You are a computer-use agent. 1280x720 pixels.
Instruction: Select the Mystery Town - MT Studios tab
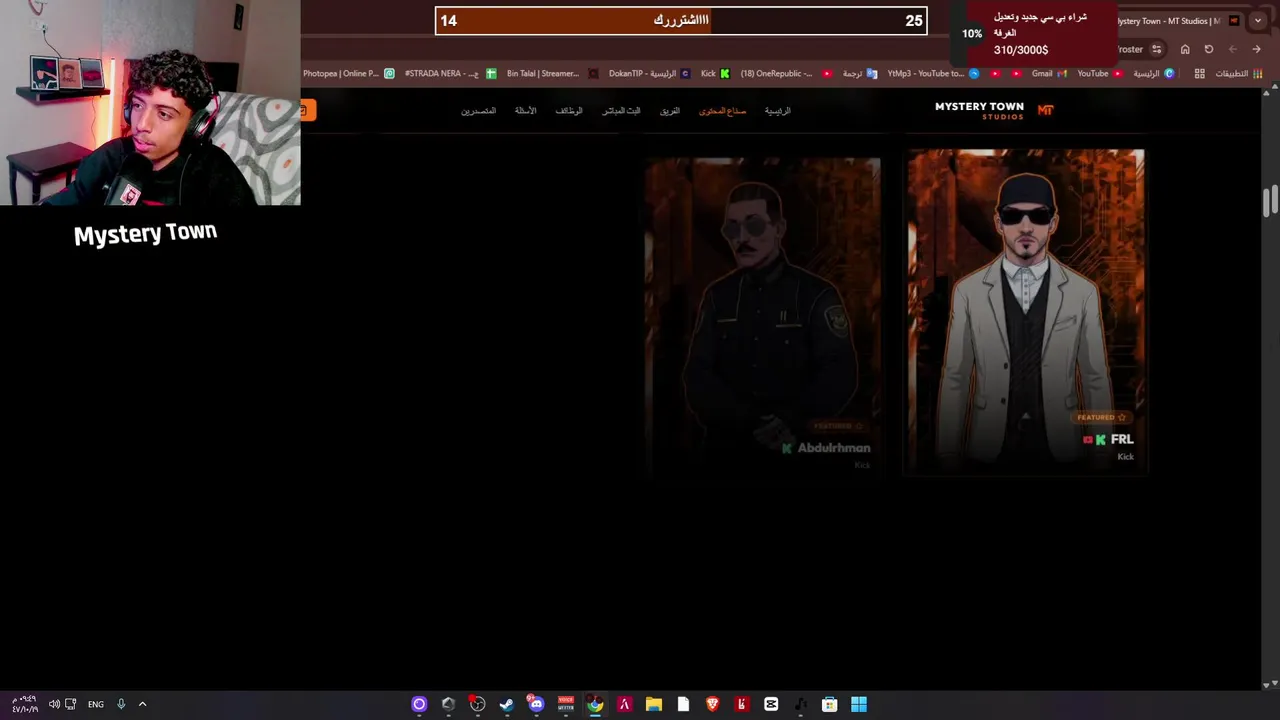pyautogui.click(x=1180, y=21)
